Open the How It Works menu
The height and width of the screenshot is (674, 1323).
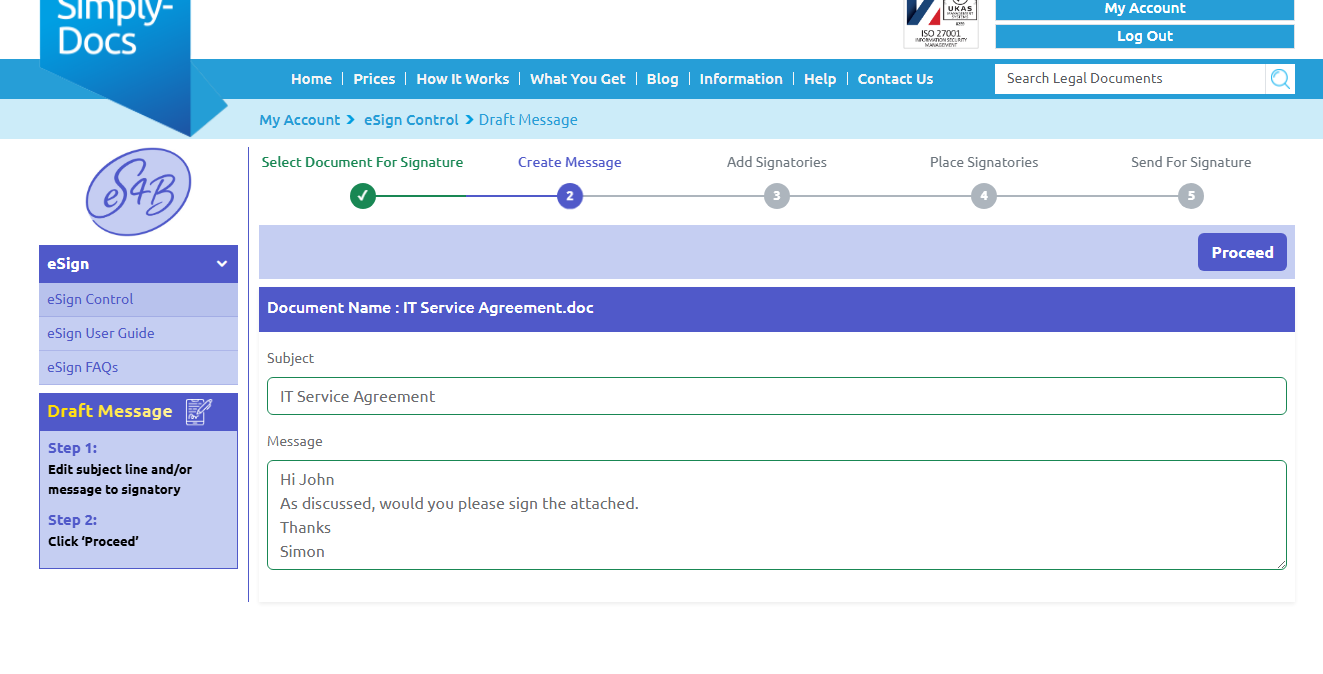tap(462, 79)
